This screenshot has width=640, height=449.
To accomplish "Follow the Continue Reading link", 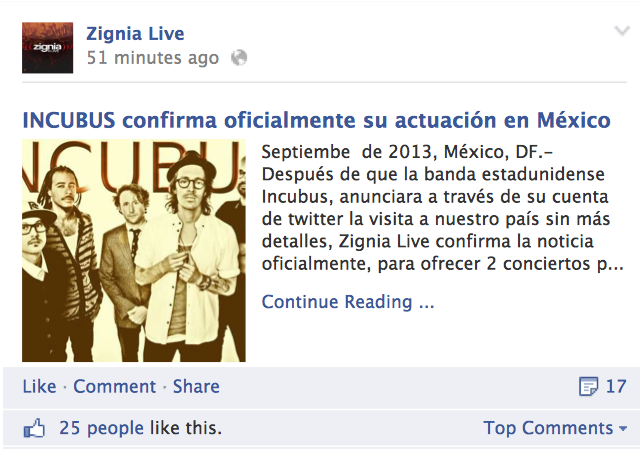I will [348, 302].
